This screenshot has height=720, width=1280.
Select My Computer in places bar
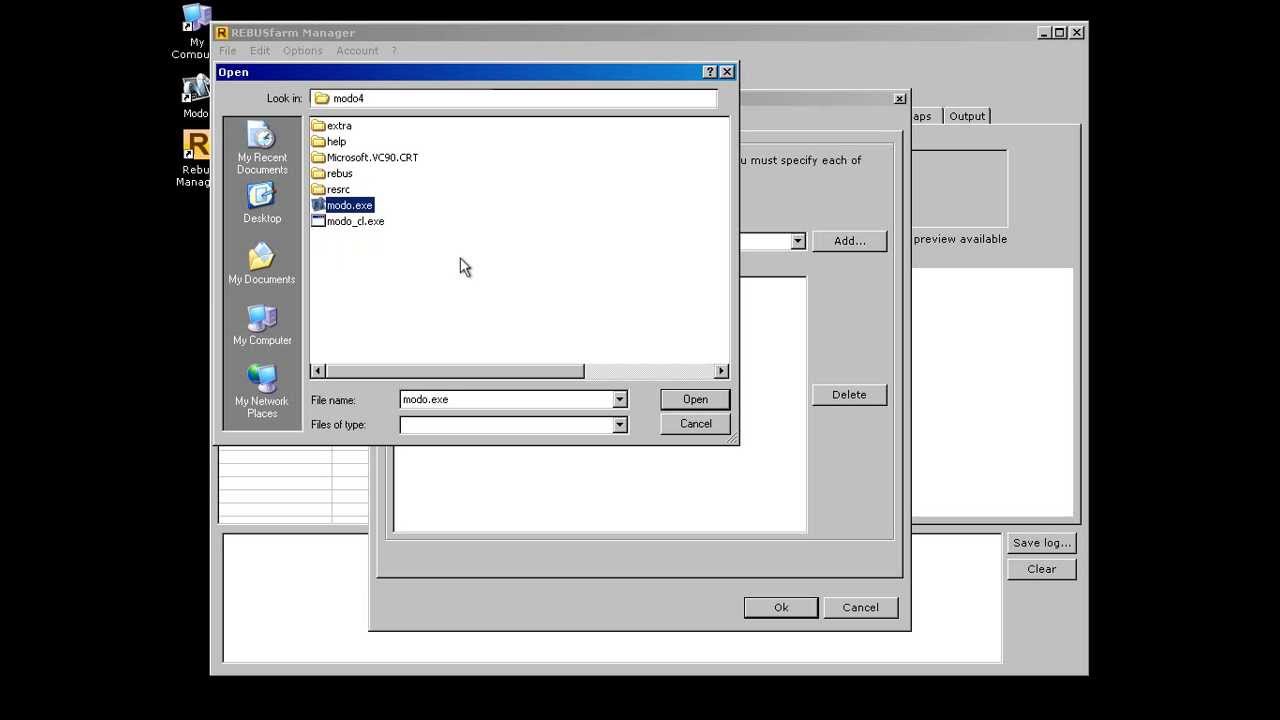(x=262, y=325)
